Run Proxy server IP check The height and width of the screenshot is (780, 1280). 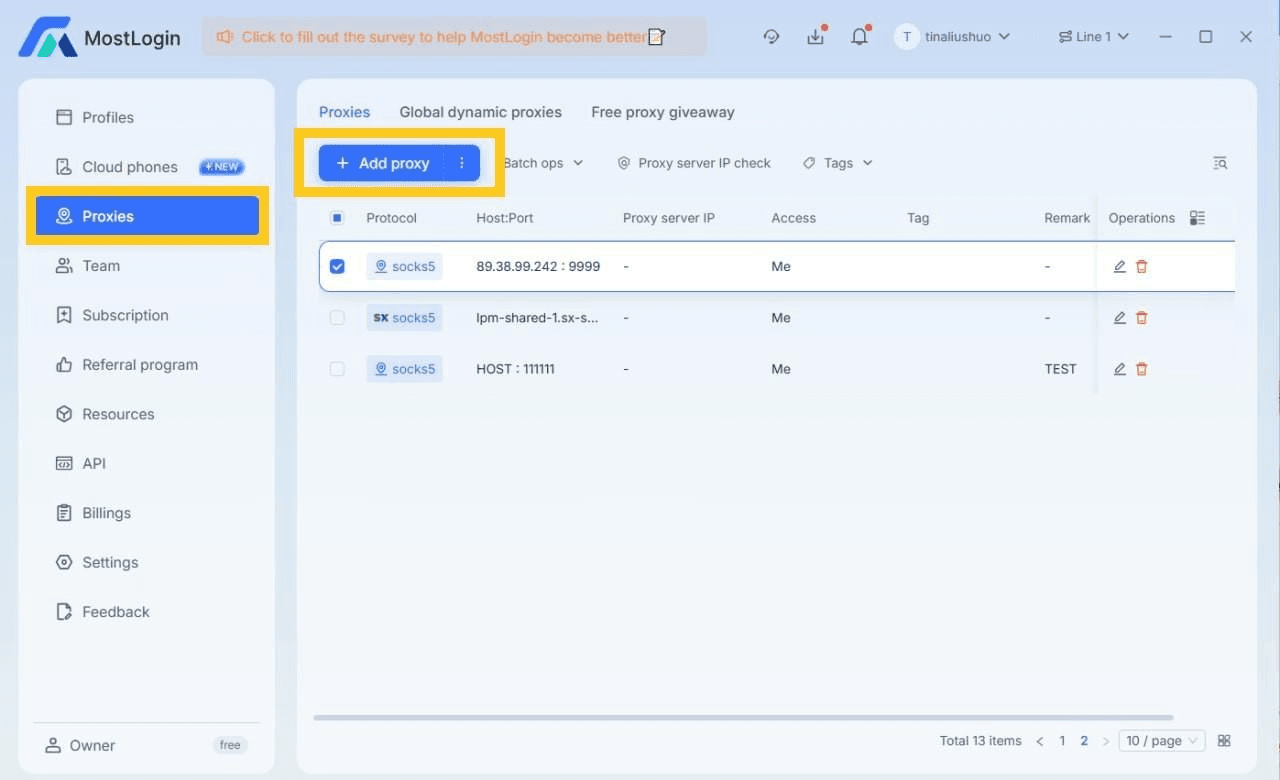(694, 163)
